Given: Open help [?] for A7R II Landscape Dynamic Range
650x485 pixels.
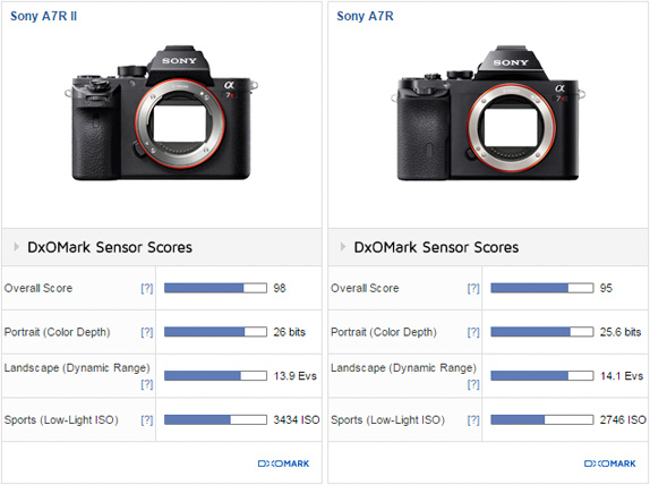Looking at the screenshot, I should pyautogui.click(x=147, y=384).
